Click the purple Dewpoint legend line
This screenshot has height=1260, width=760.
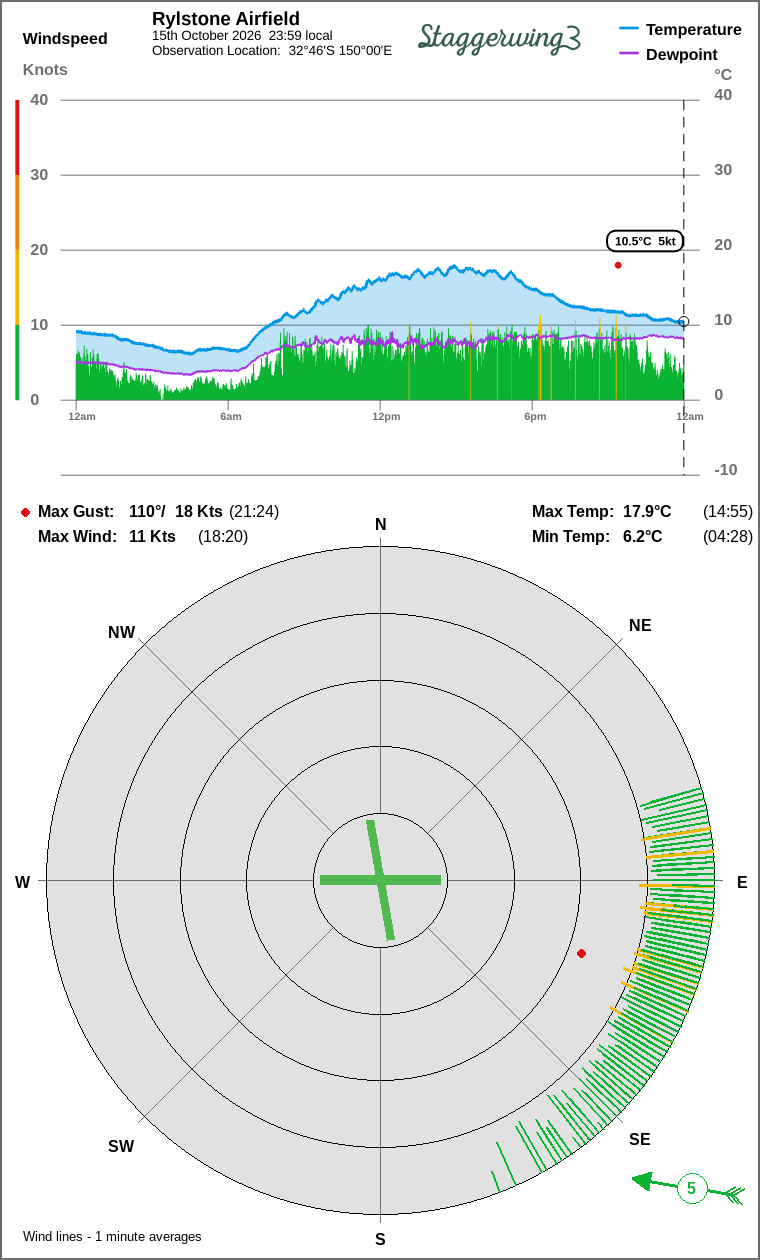click(629, 54)
